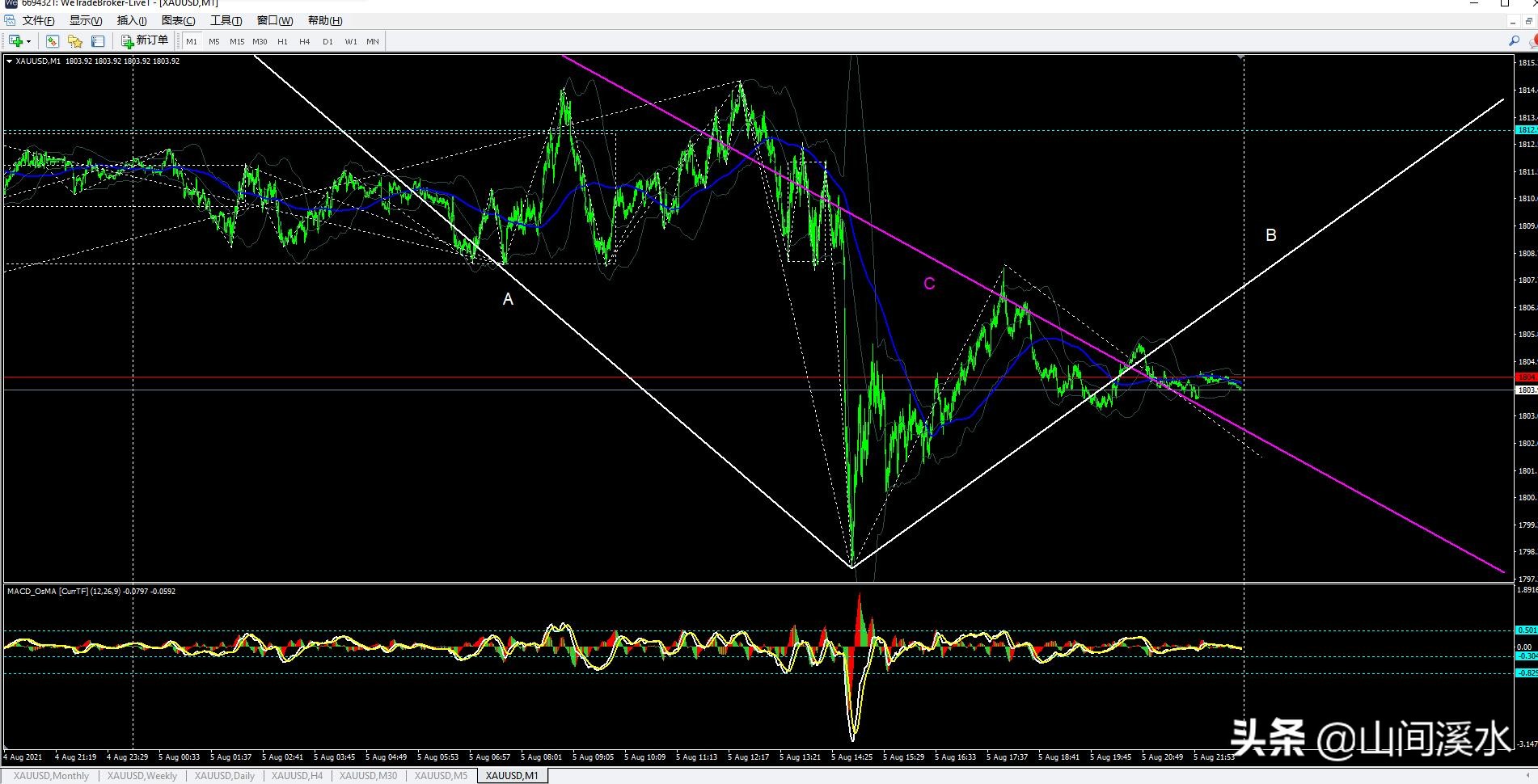Screen dimensions: 1538x784
Task: Click the search magnifier icon
Action: pyautogui.click(x=1515, y=41)
